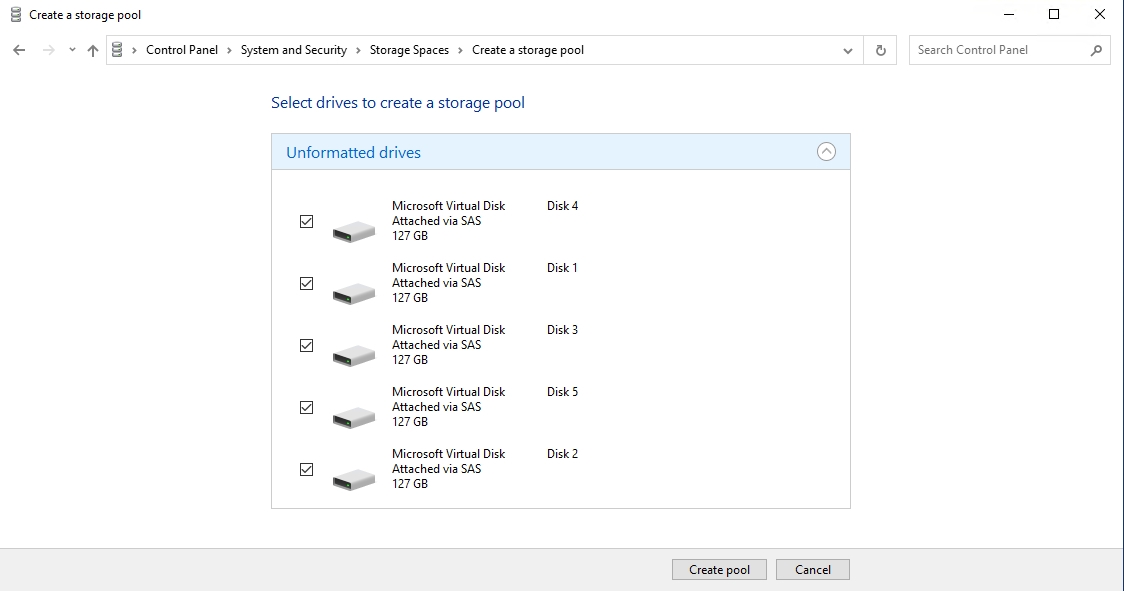This screenshot has width=1124, height=591.
Task: Click the storage pool icon in the address bar
Action: [x=117, y=49]
